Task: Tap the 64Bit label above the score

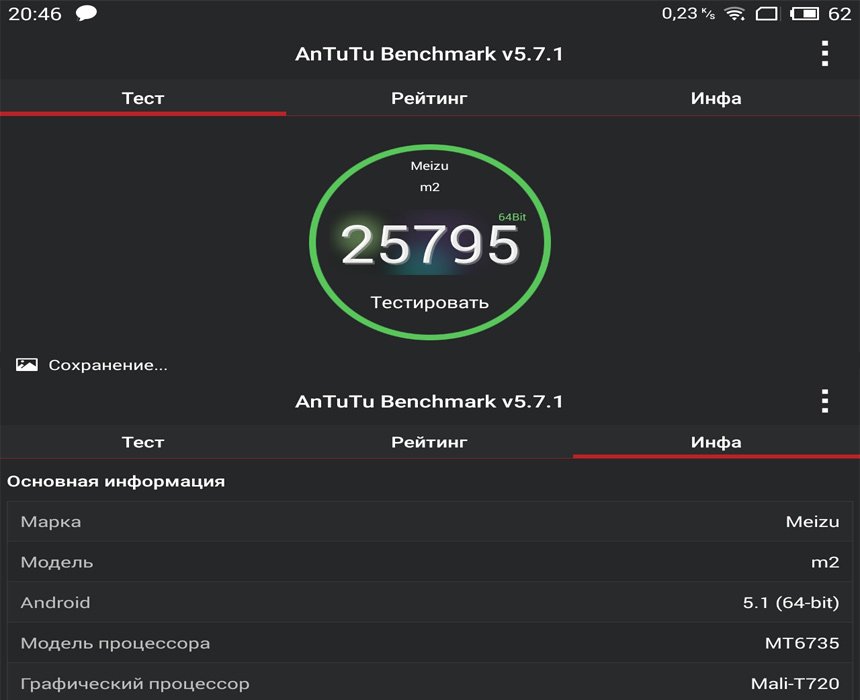Action: 512,217
